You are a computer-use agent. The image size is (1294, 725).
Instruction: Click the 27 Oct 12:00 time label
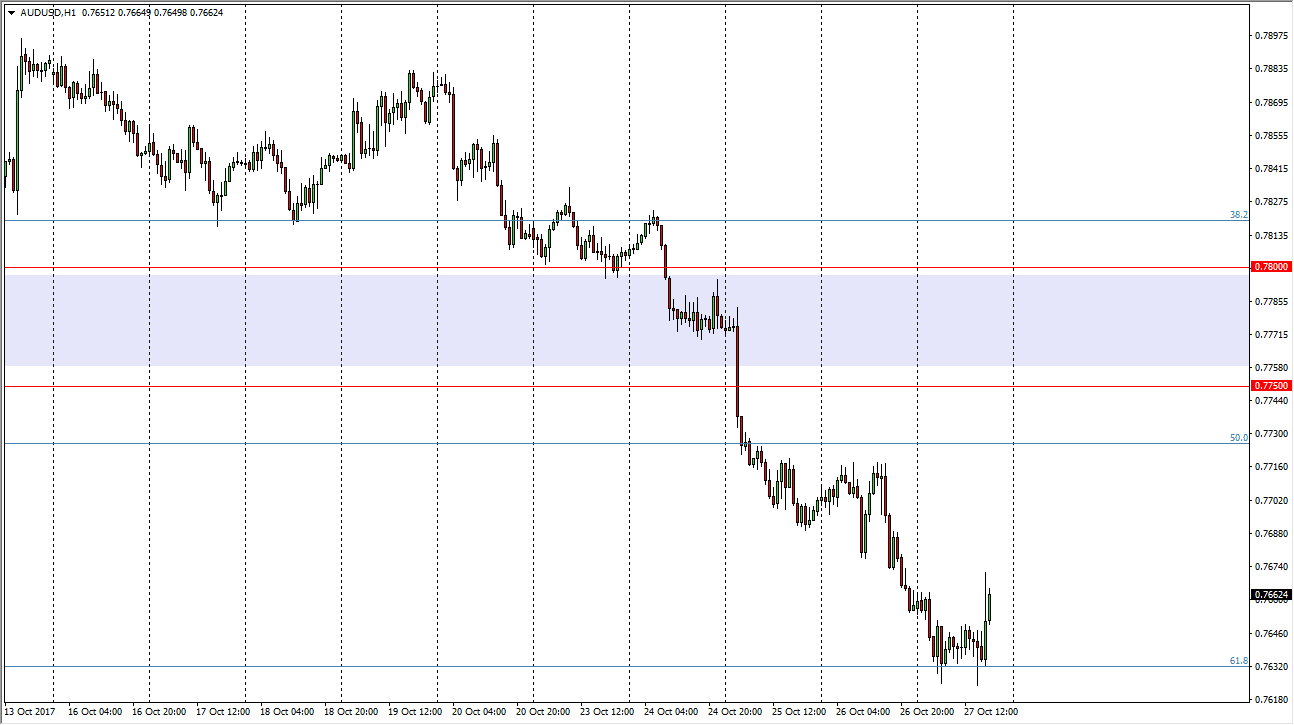pyautogui.click(x=989, y=712)
